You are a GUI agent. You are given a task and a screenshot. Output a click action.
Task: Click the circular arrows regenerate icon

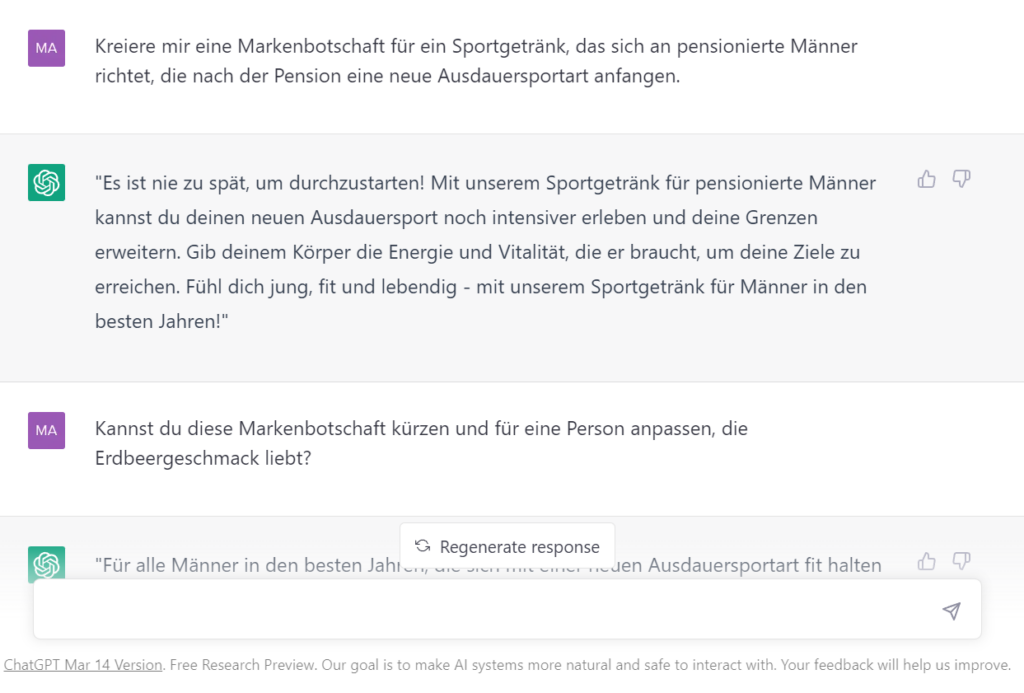tap(423, 546)
